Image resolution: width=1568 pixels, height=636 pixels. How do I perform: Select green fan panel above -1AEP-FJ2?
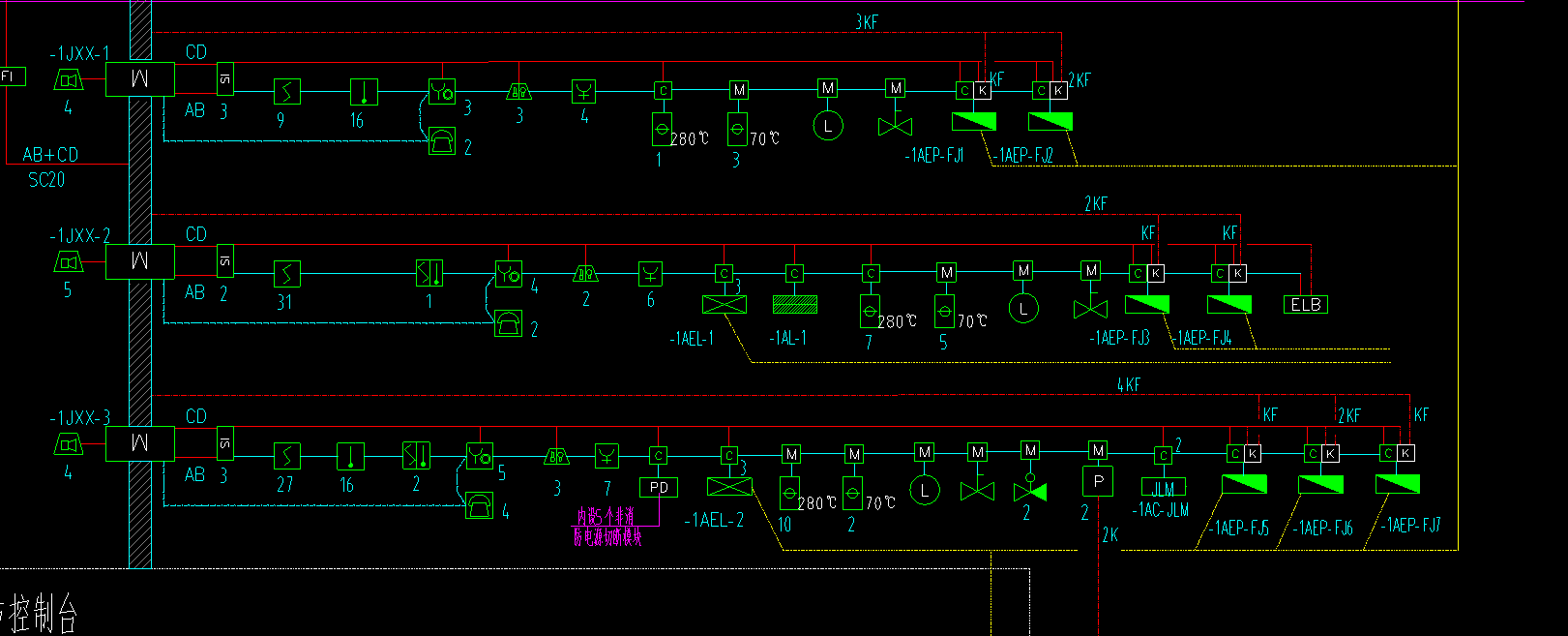pyautogui.click(x=1050, y=122)
